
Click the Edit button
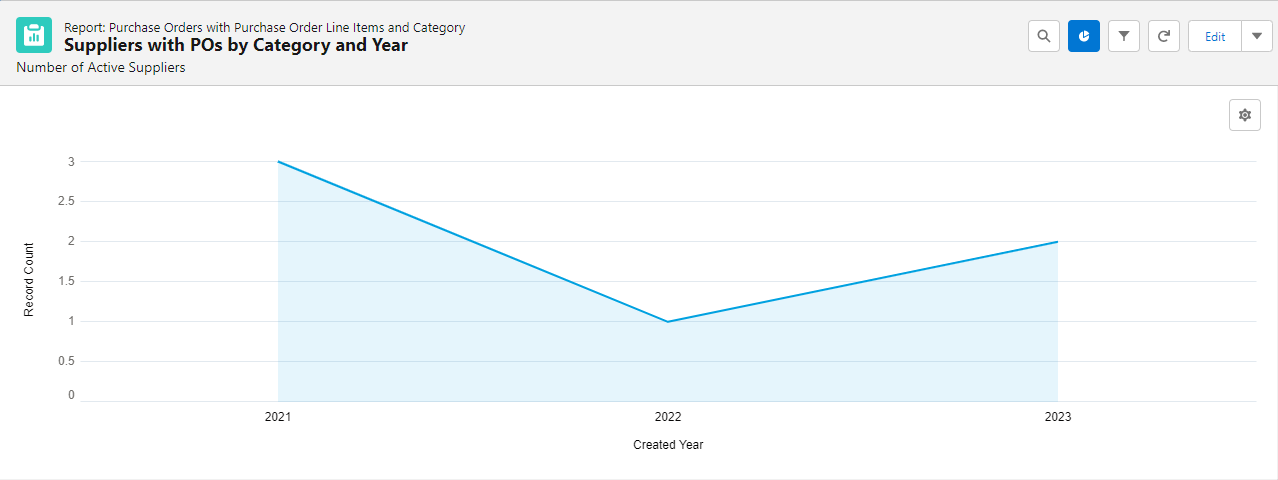1215,36
